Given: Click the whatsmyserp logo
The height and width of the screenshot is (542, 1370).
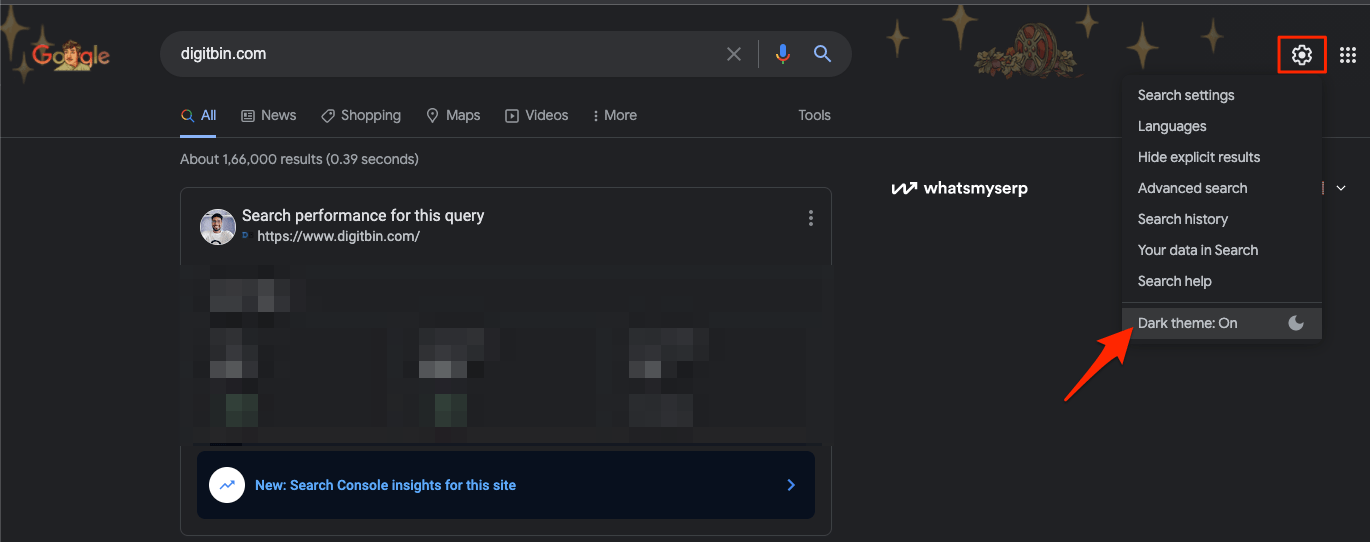Looking at the screenshot, I should [x=959, y=188].
